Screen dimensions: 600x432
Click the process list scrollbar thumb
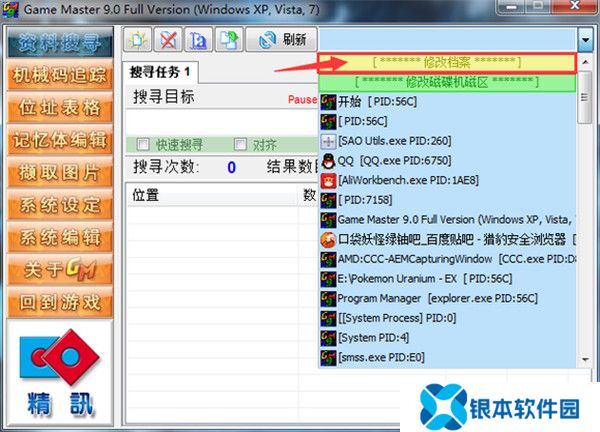(584, 97)
